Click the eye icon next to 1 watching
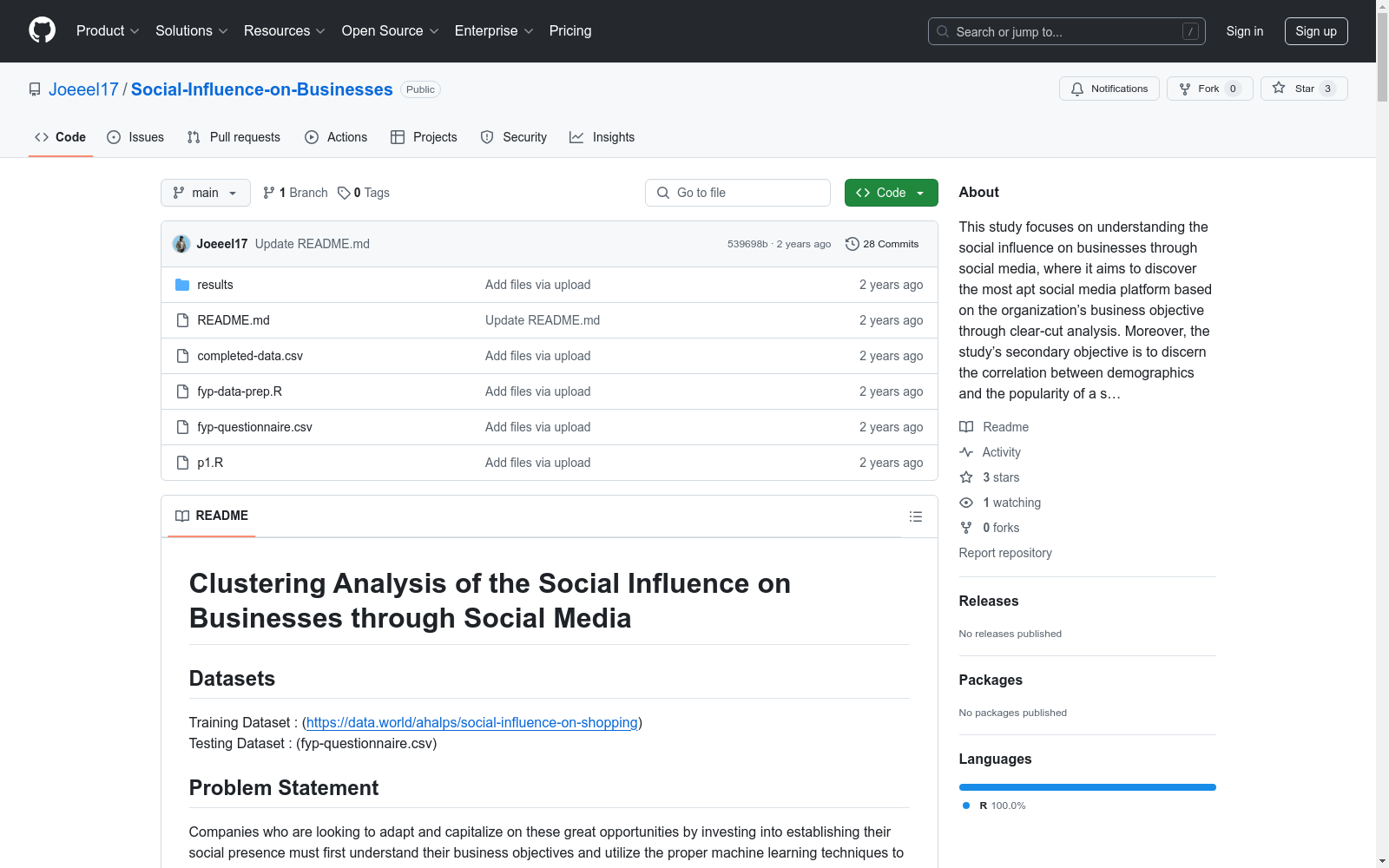The height and width of the screenshot is (868, 1389). click(966, 503)
